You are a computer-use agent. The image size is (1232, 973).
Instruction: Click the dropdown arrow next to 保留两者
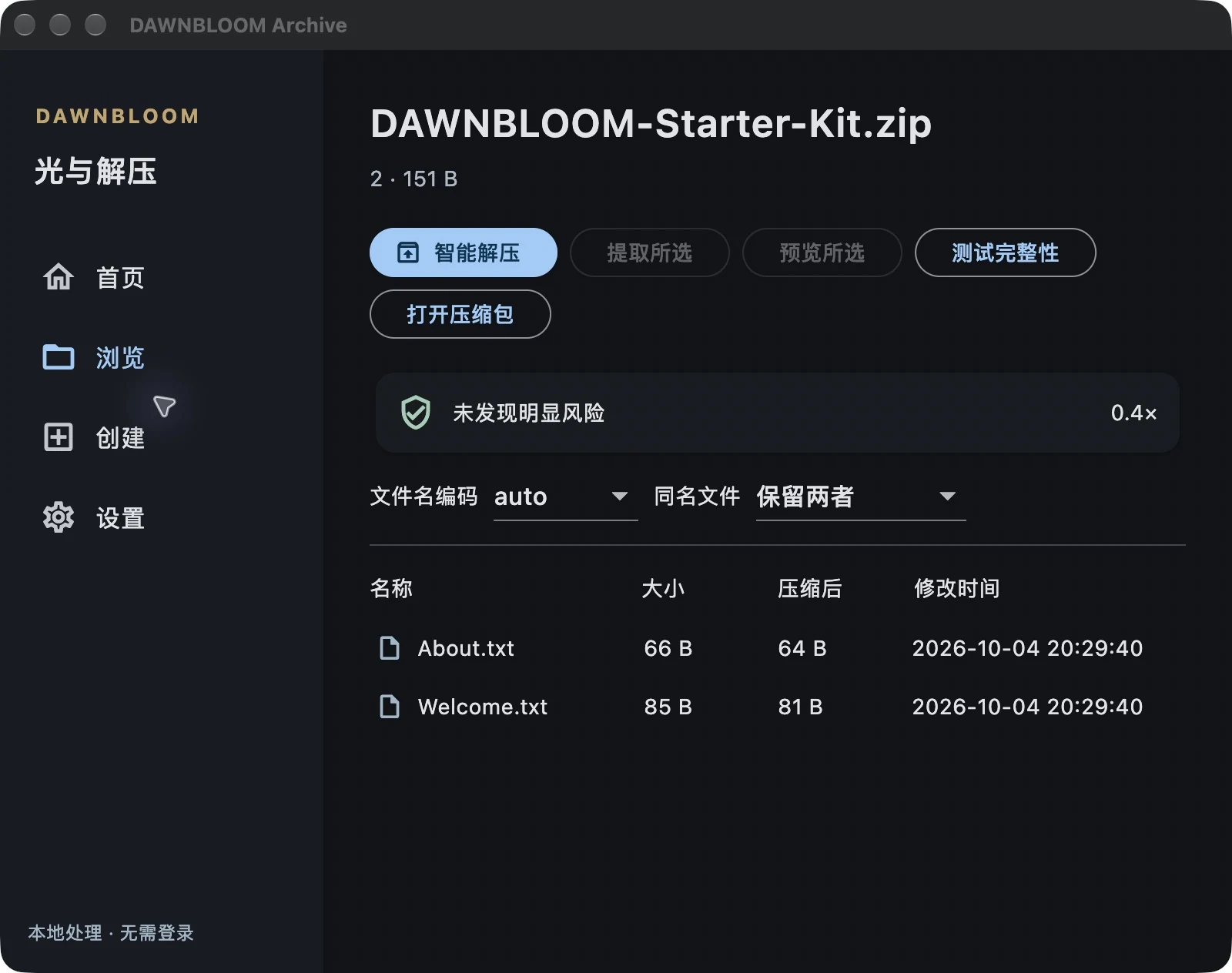tap(948, 497)
